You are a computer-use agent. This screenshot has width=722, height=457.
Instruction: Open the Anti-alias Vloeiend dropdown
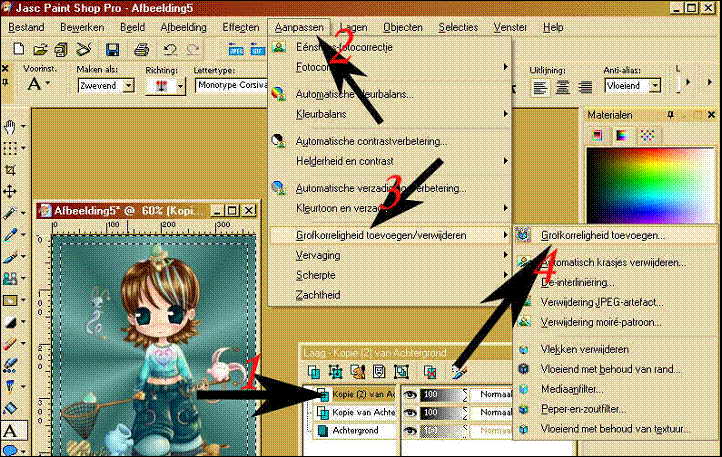click(655, 86)
